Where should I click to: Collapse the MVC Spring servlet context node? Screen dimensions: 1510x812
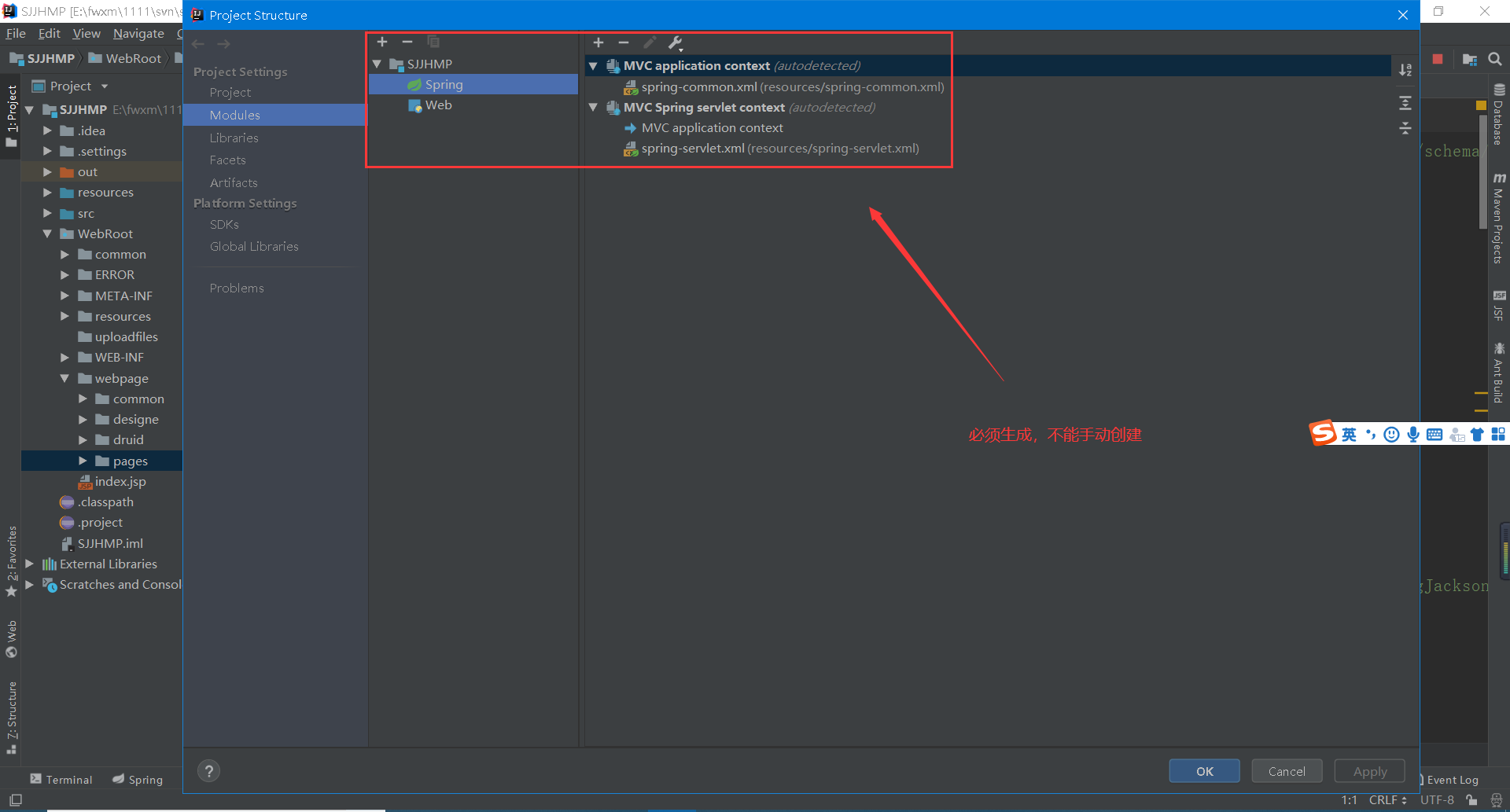pos(593,107)
